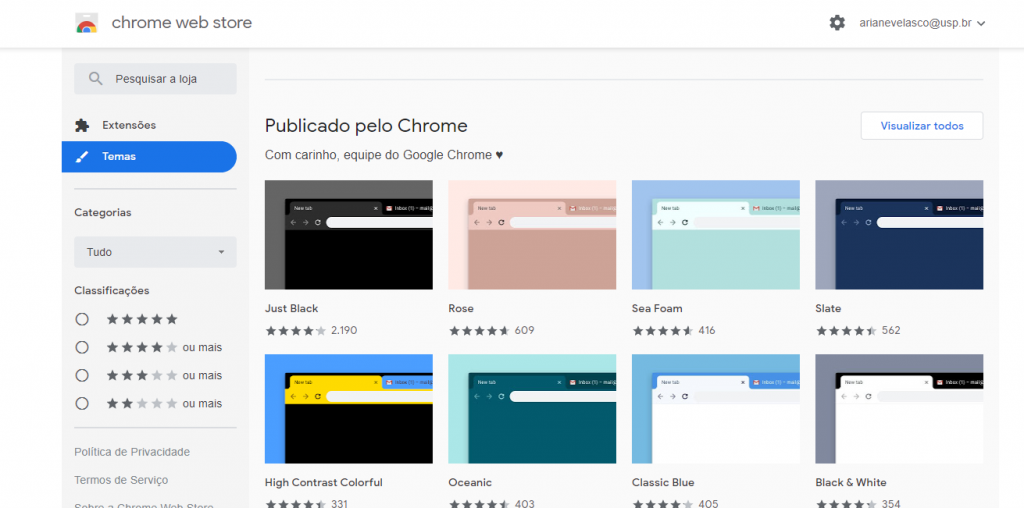Click the Just Black 2.190 rating count
Image resolution: width=1024 pixels, height=508 pixels.
(344, 330)
